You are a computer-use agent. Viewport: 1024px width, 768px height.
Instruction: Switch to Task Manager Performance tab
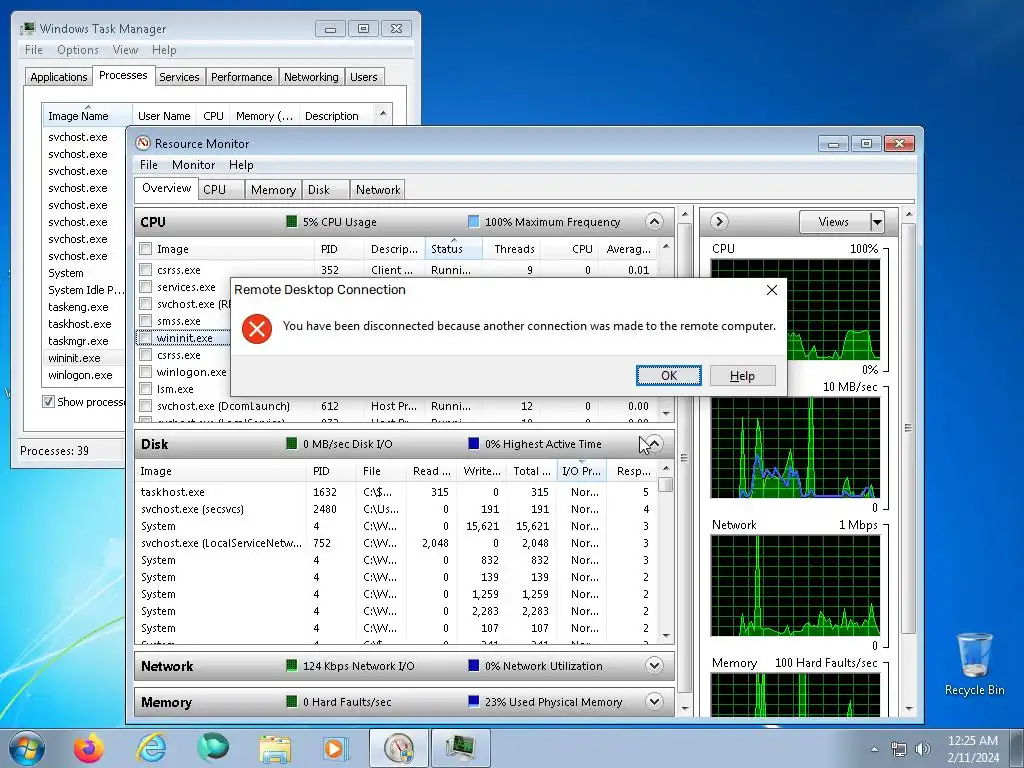(x=242, y=77)
